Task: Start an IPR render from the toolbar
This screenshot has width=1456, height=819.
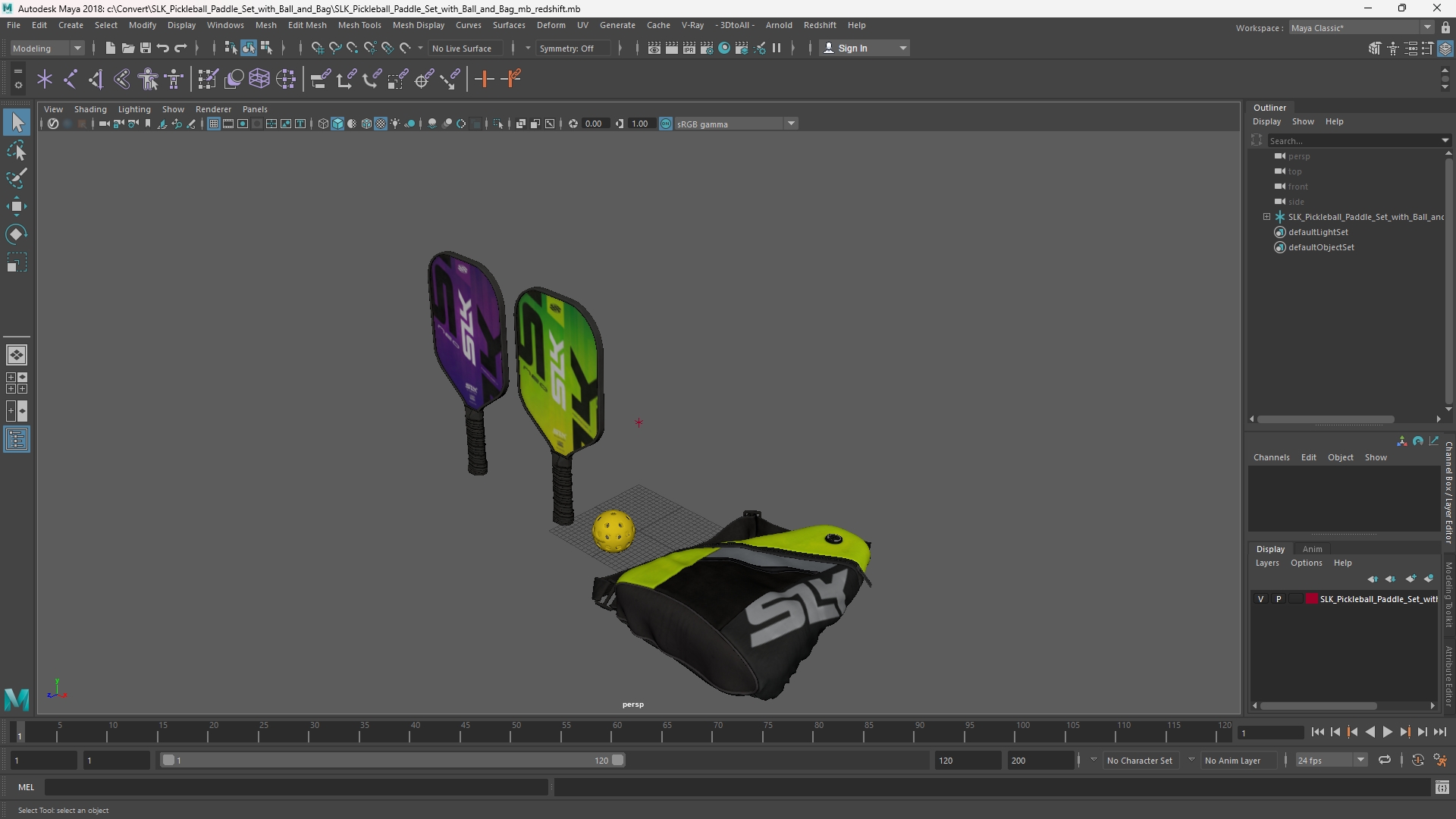Action: 689,48
